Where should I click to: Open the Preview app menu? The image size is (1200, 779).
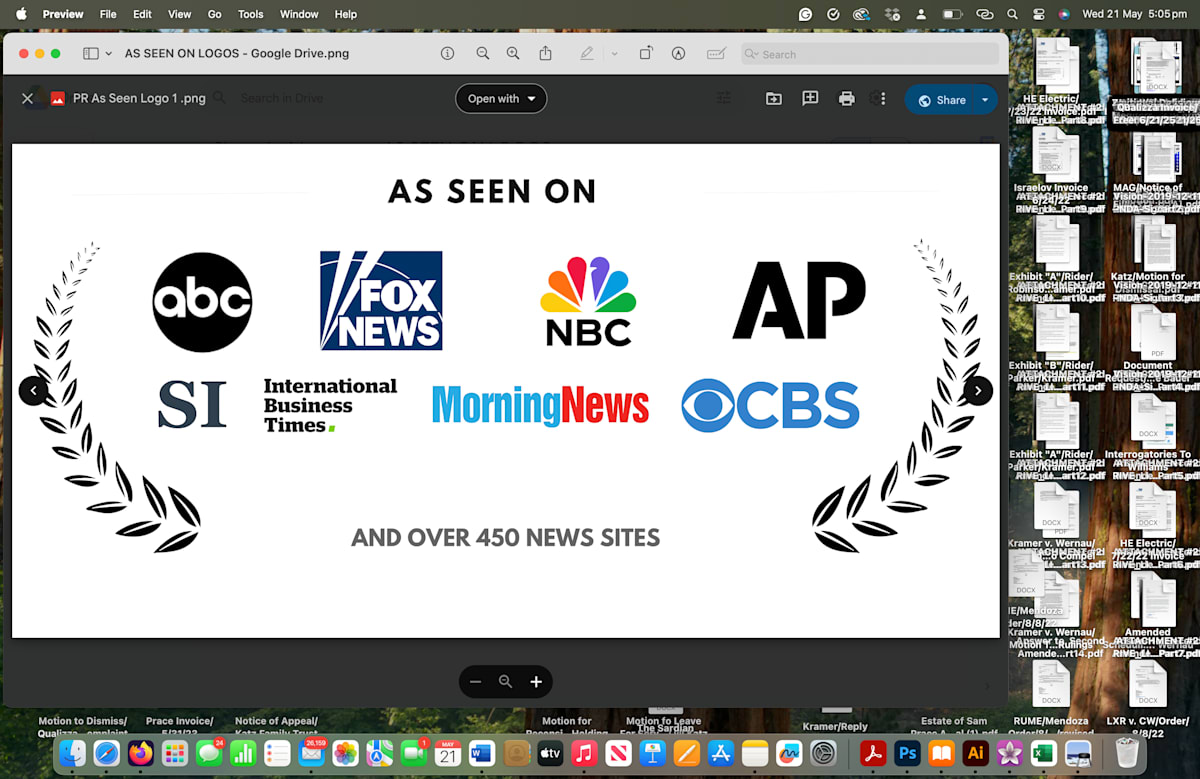pos(63,14)
